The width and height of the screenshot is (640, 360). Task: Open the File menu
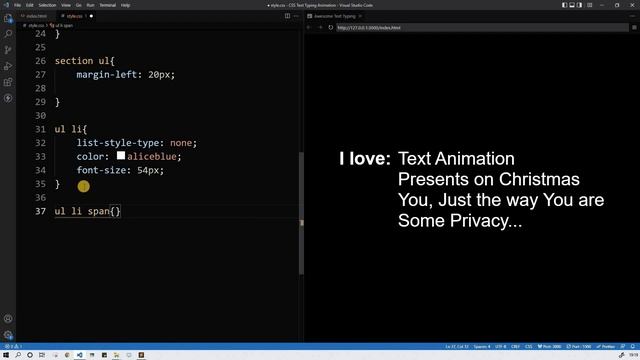tap(18, 5)
